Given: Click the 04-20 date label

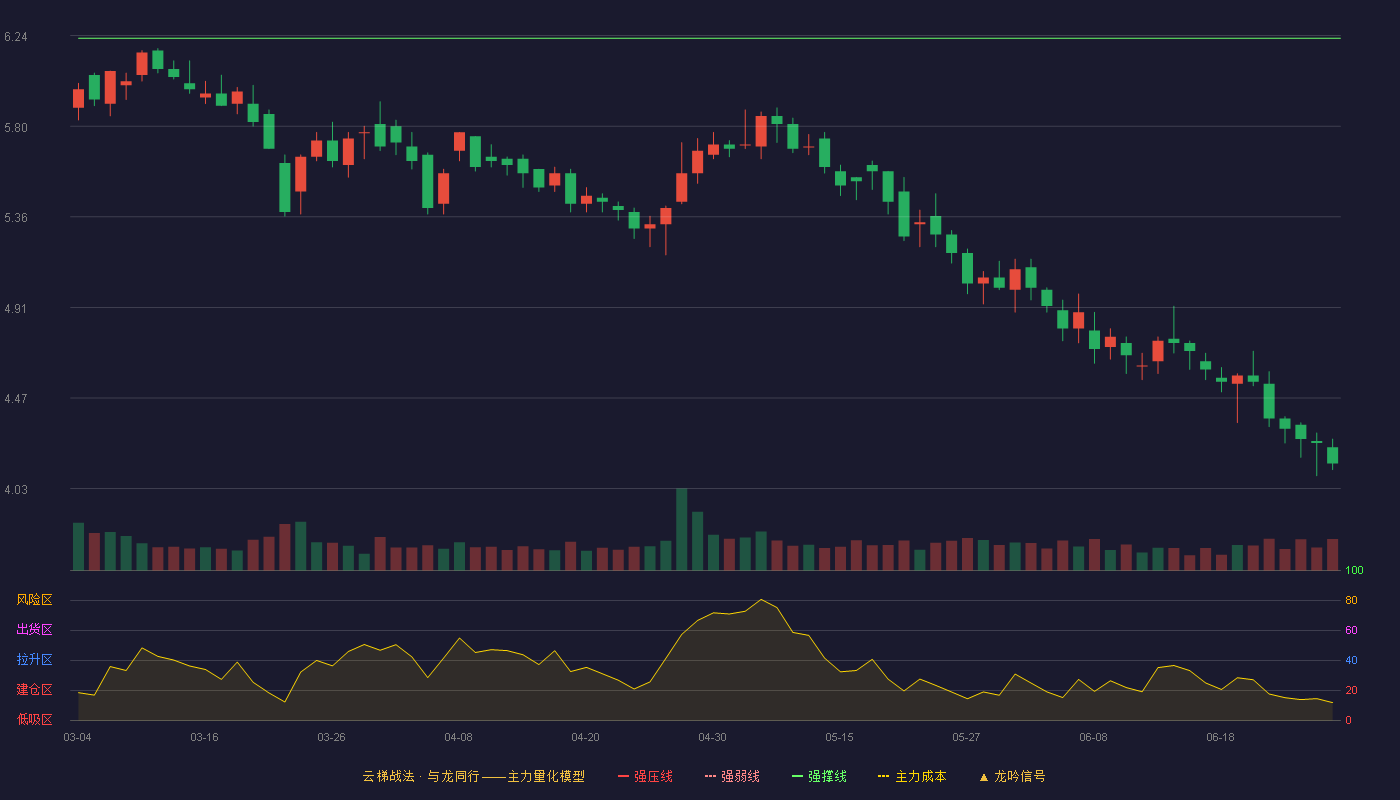Looking at the screenshot, I should pos(585,737).
